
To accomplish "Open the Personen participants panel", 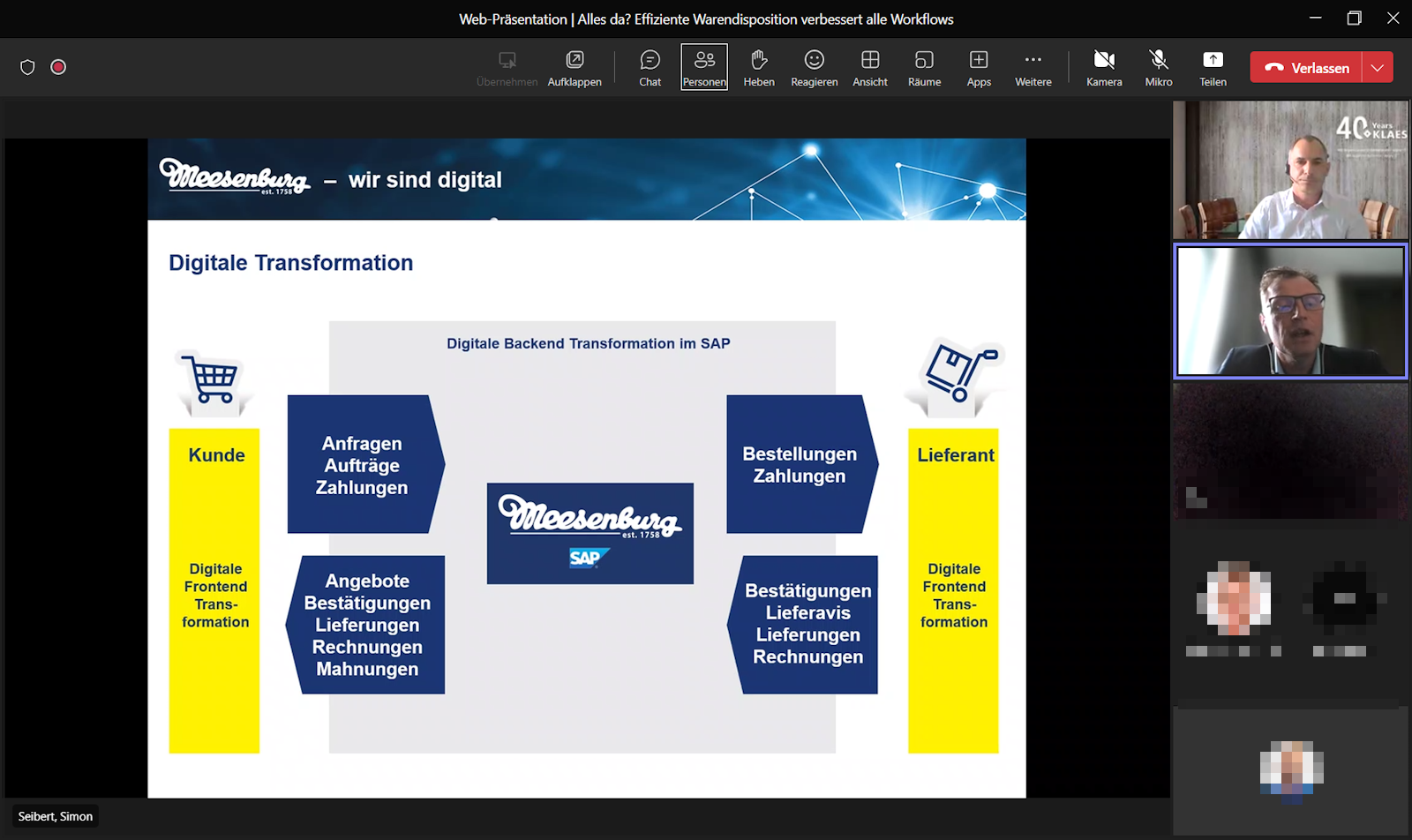I will click(704, 67).
